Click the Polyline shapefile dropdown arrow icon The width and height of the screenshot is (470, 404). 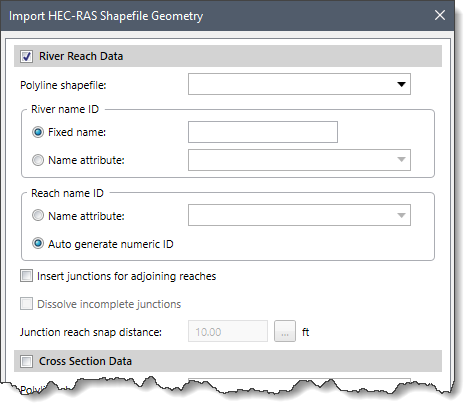pyautogui.click(x=401, y=84)
